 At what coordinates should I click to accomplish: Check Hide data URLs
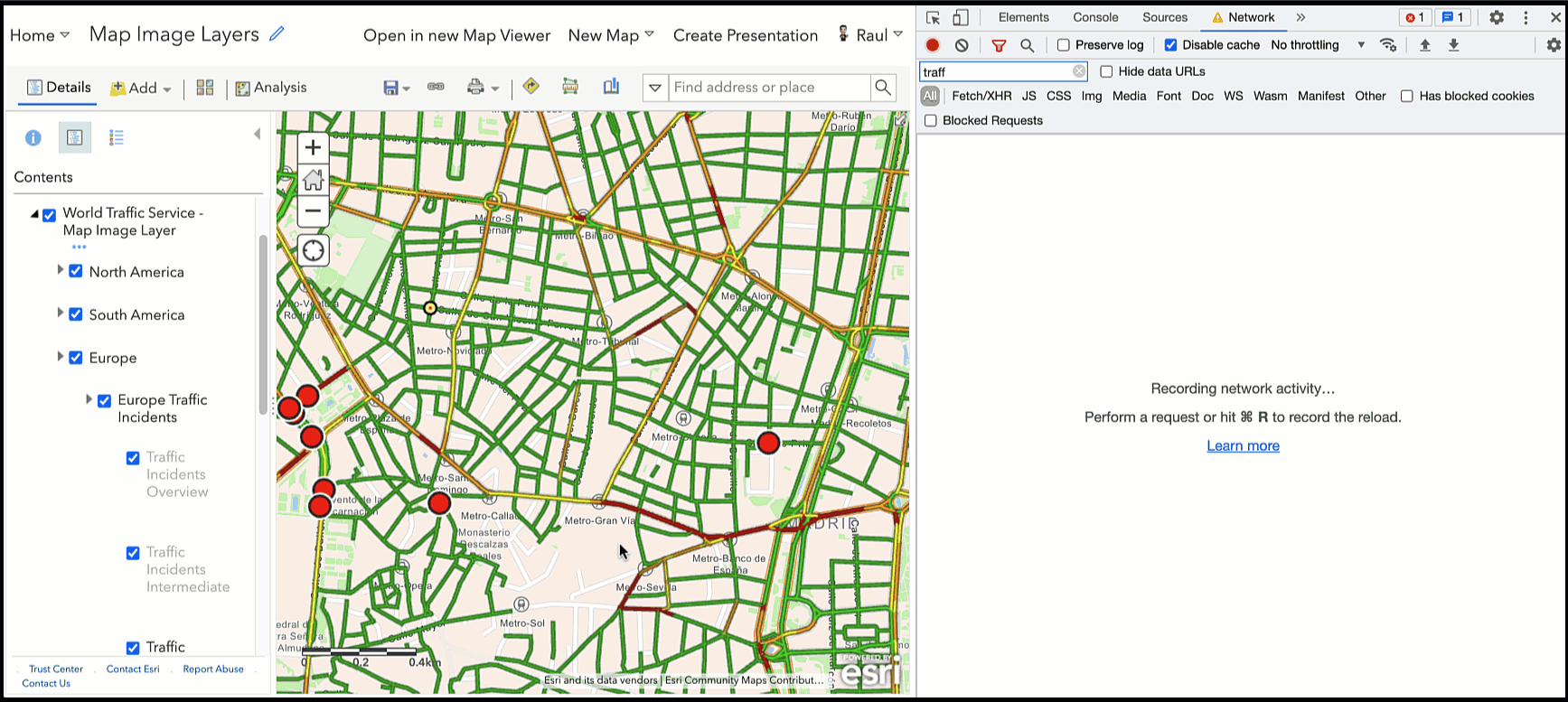tap(1106, 71)
